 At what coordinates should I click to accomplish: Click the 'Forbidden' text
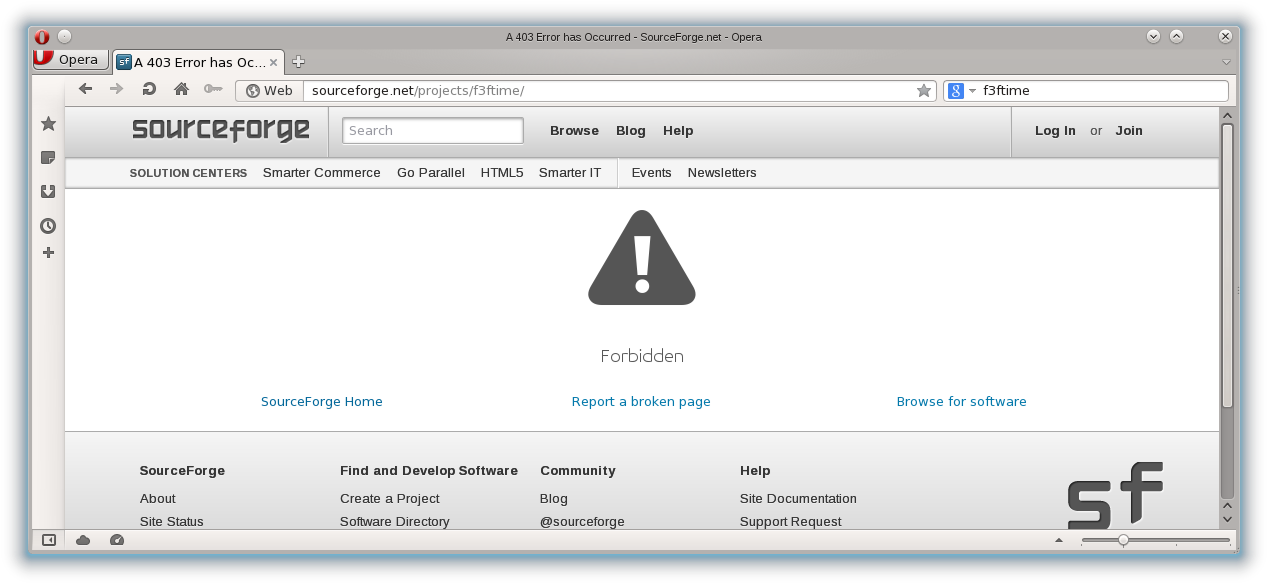click(642, 356)
